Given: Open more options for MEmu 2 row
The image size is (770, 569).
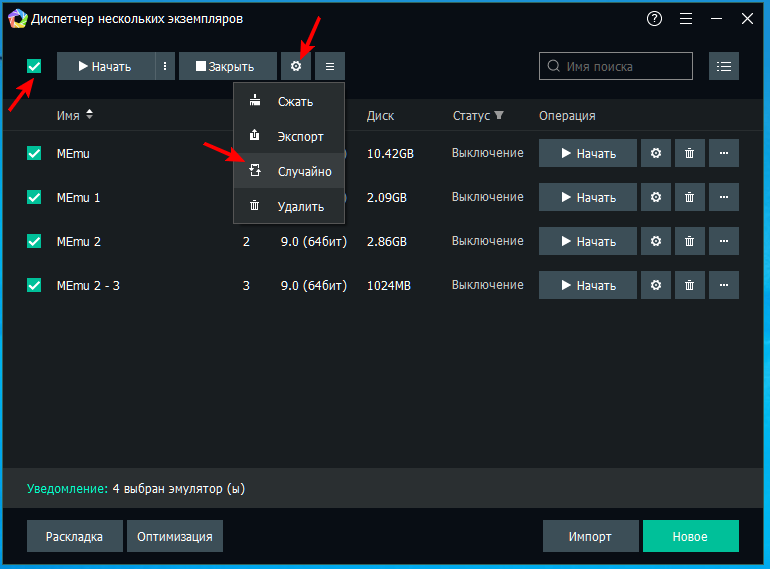Looking at the screenshot, I should pyautogui.click(x=724, y=241).
